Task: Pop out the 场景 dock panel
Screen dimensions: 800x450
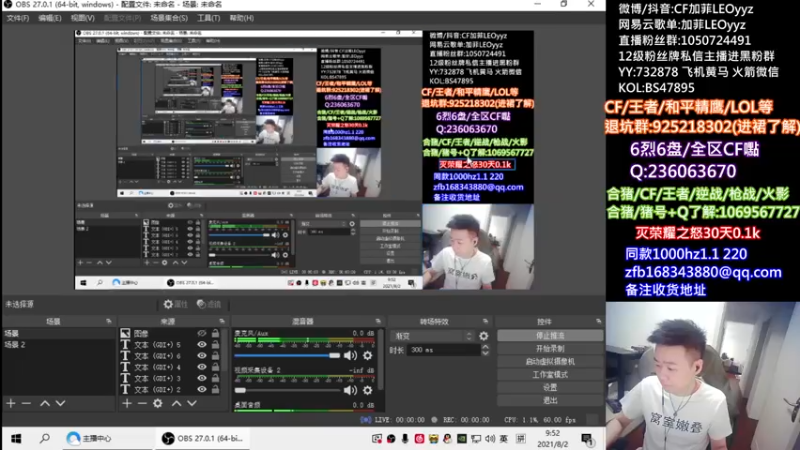Action: click(109, 321)
